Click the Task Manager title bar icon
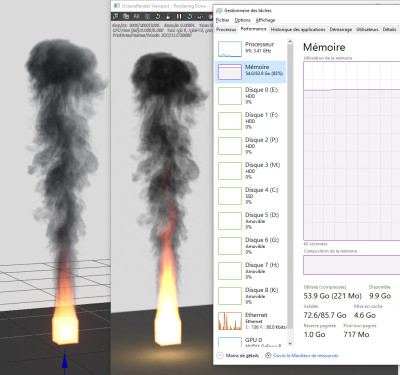The height and width of the screenshot is (375, 400). point(219,10)
